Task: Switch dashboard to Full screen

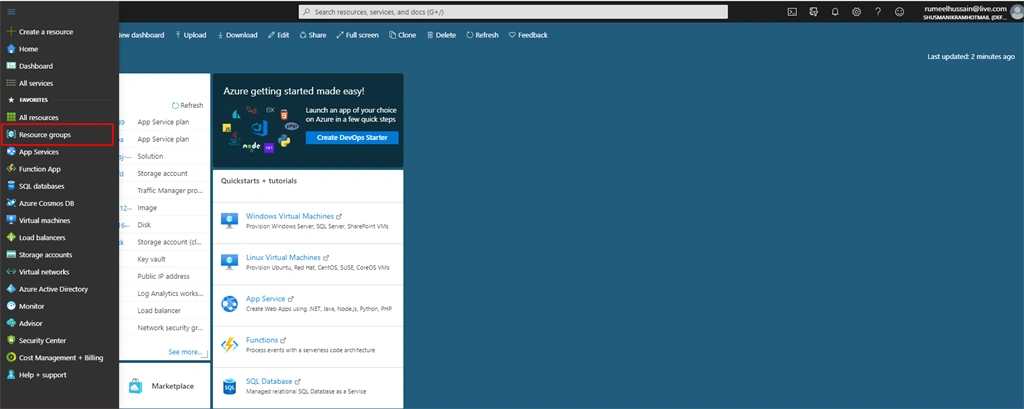Action: pos(357,35)
